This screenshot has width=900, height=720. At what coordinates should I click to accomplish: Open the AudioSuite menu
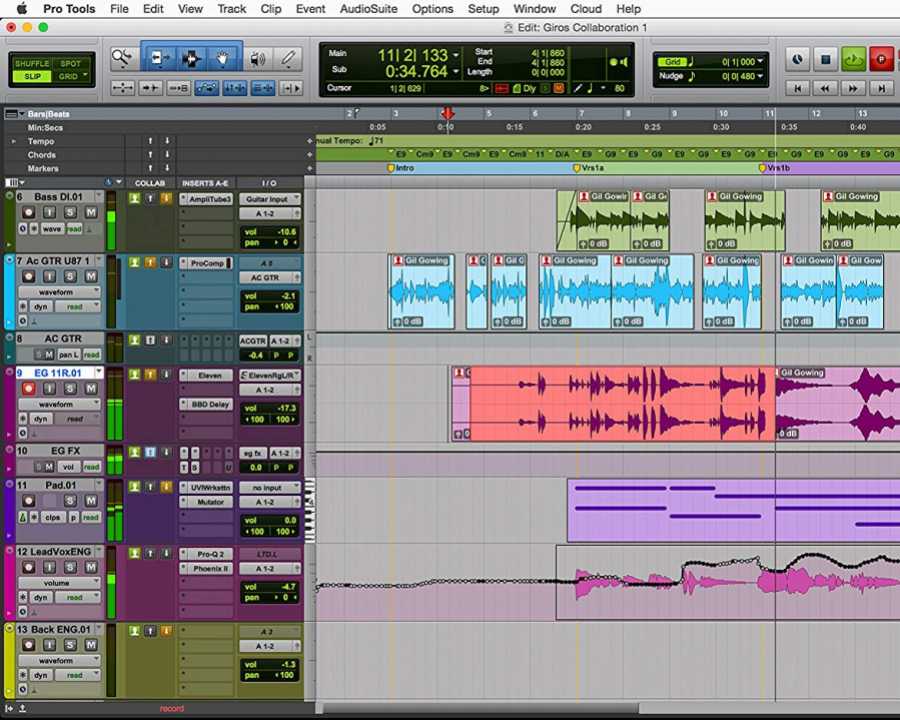pos(368,9)
